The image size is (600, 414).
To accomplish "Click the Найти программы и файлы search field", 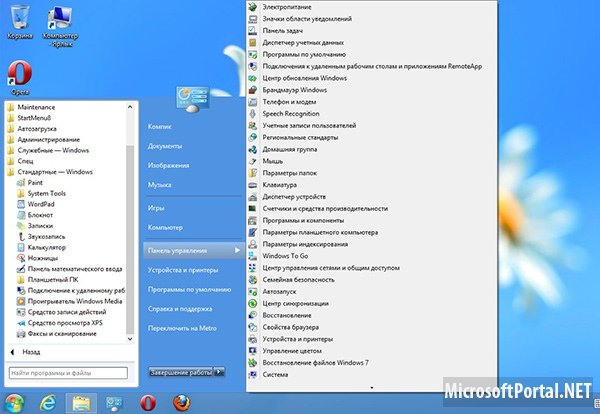I will [68, 373].
